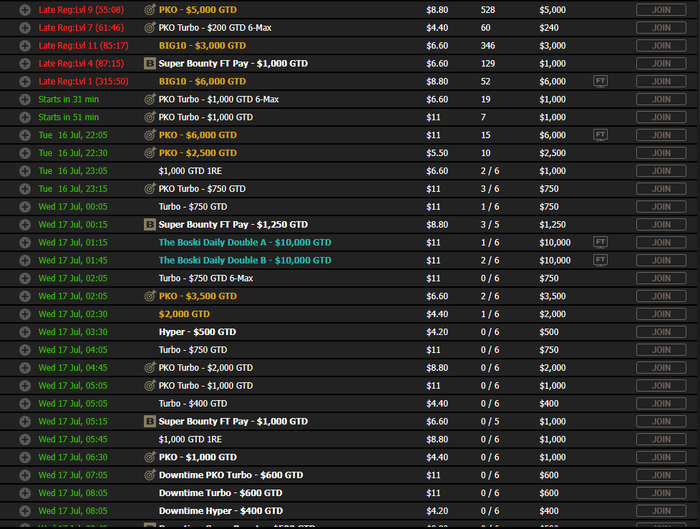The height and width of the screenshot is (529, 700).
Task: Expand the PKO - $5,000 GTD row plus icon
Action: [x=25, y=10]
